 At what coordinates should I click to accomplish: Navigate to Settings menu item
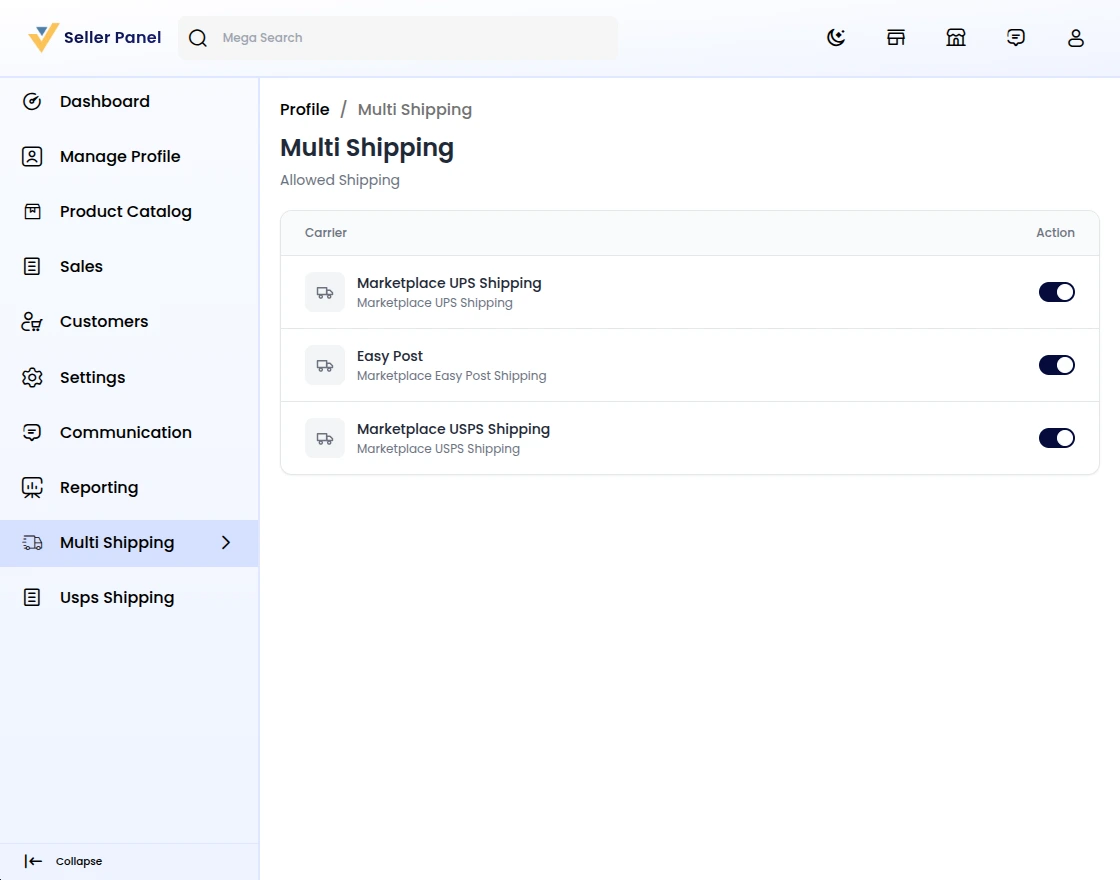coord(93,377)
